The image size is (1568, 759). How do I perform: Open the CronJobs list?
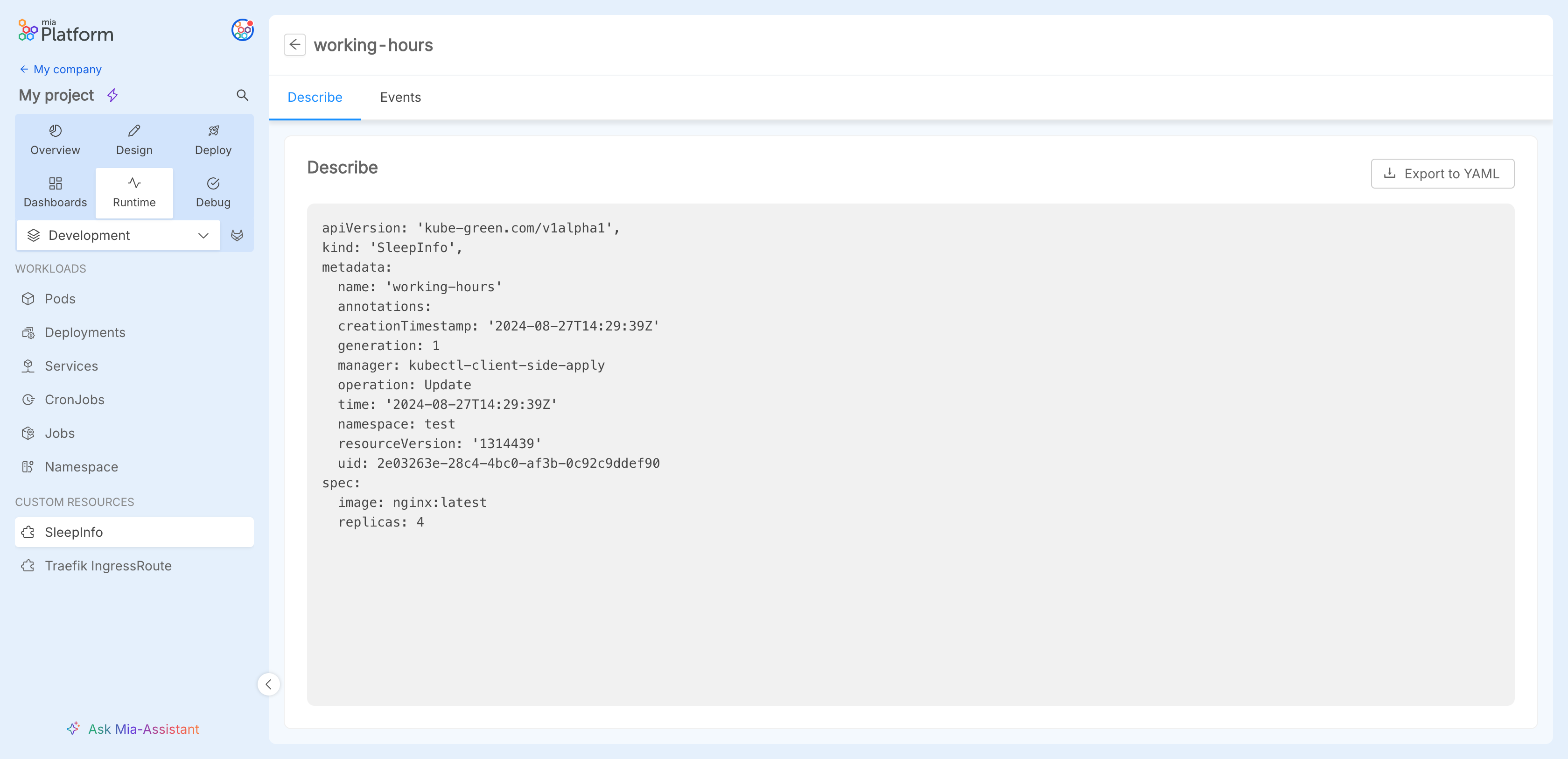click(x=74, y=399)
